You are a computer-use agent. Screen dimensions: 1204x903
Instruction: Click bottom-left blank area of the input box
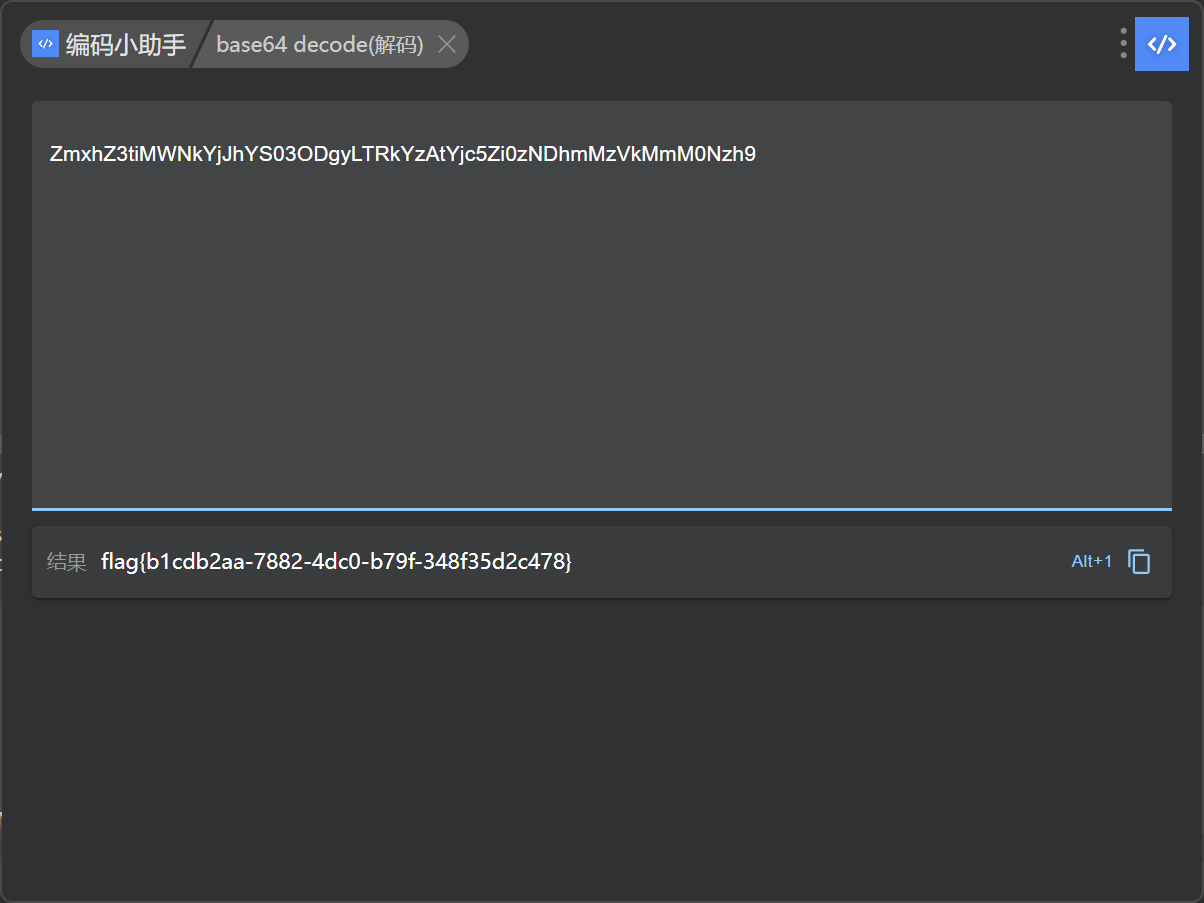80,480
